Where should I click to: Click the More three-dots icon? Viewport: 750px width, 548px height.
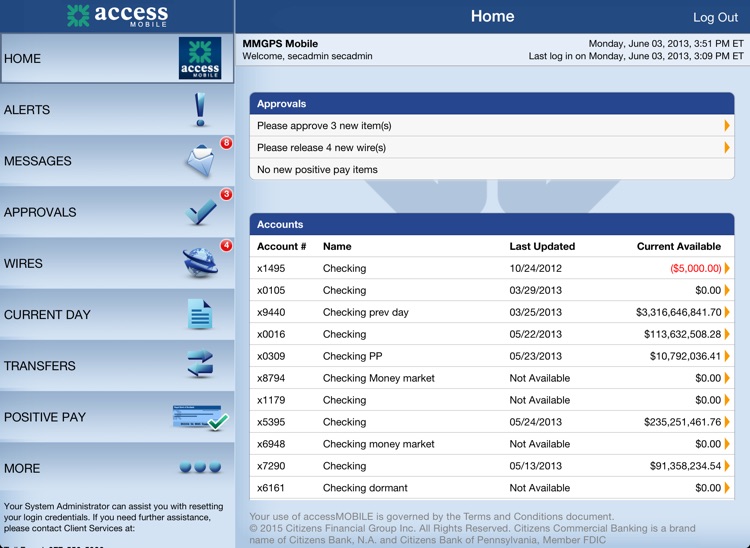click(200, 467)
